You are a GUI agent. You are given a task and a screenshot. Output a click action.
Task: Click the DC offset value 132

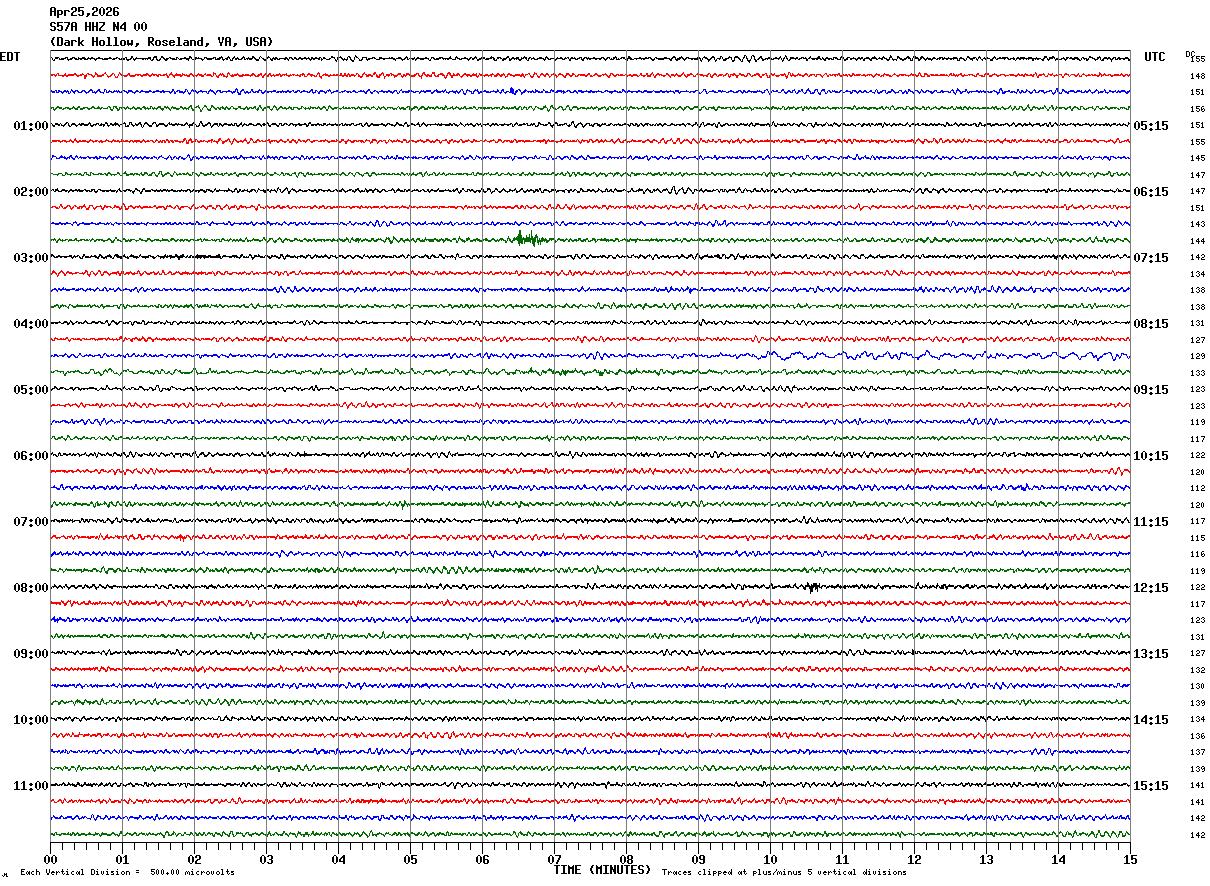[x=1197, y=670]
